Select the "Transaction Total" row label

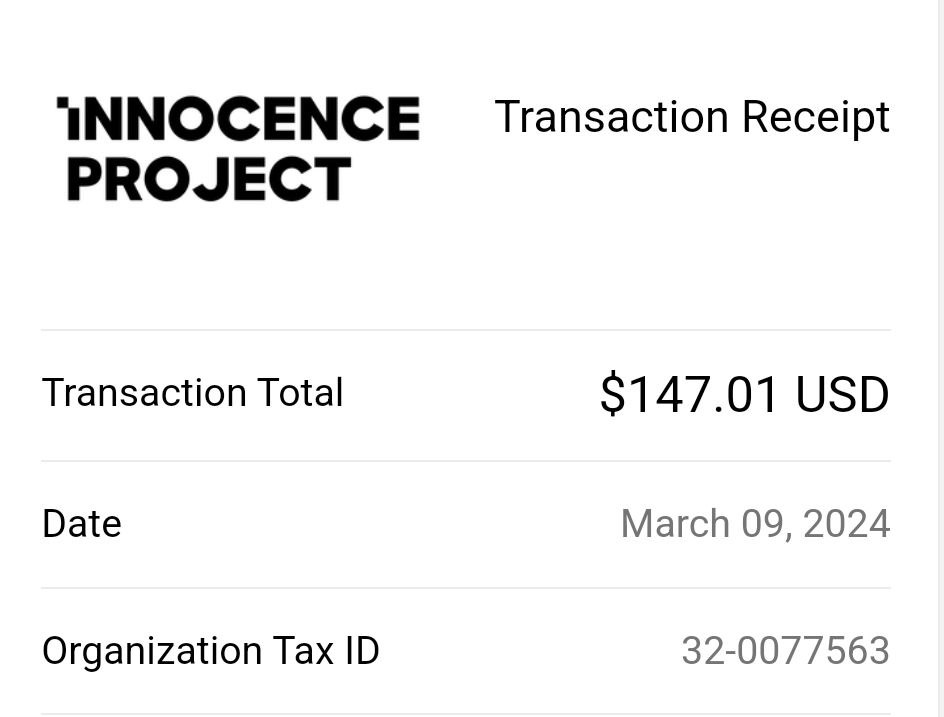click(x=192, y=393)
